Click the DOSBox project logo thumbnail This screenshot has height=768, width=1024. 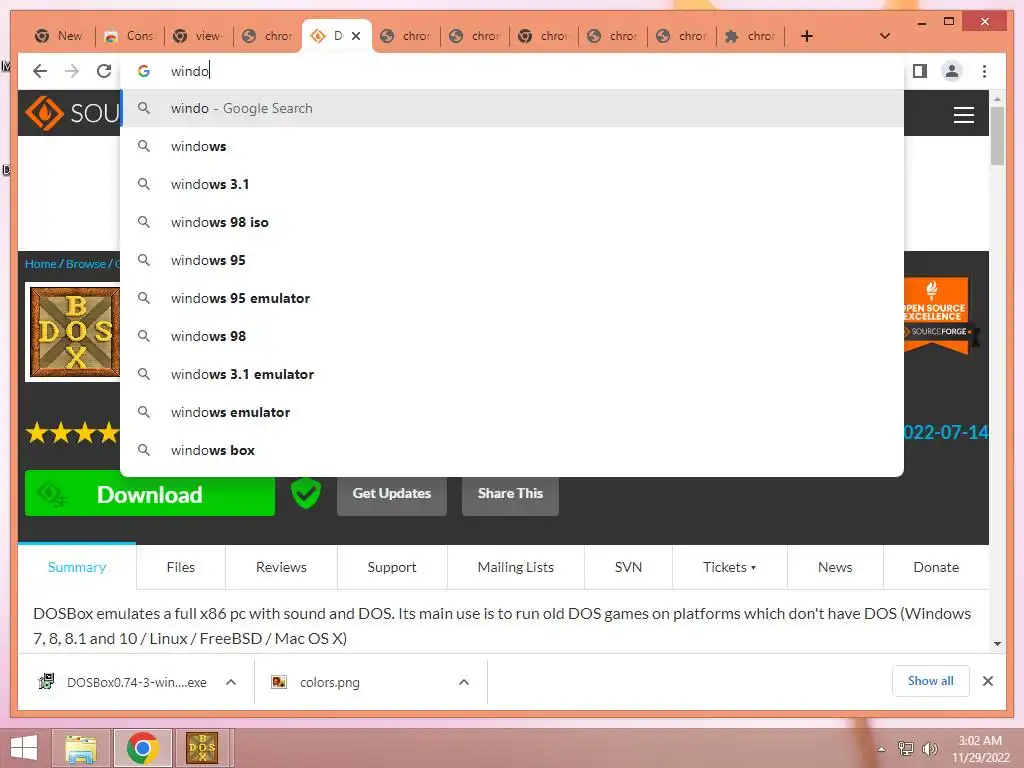coord(74,332)
